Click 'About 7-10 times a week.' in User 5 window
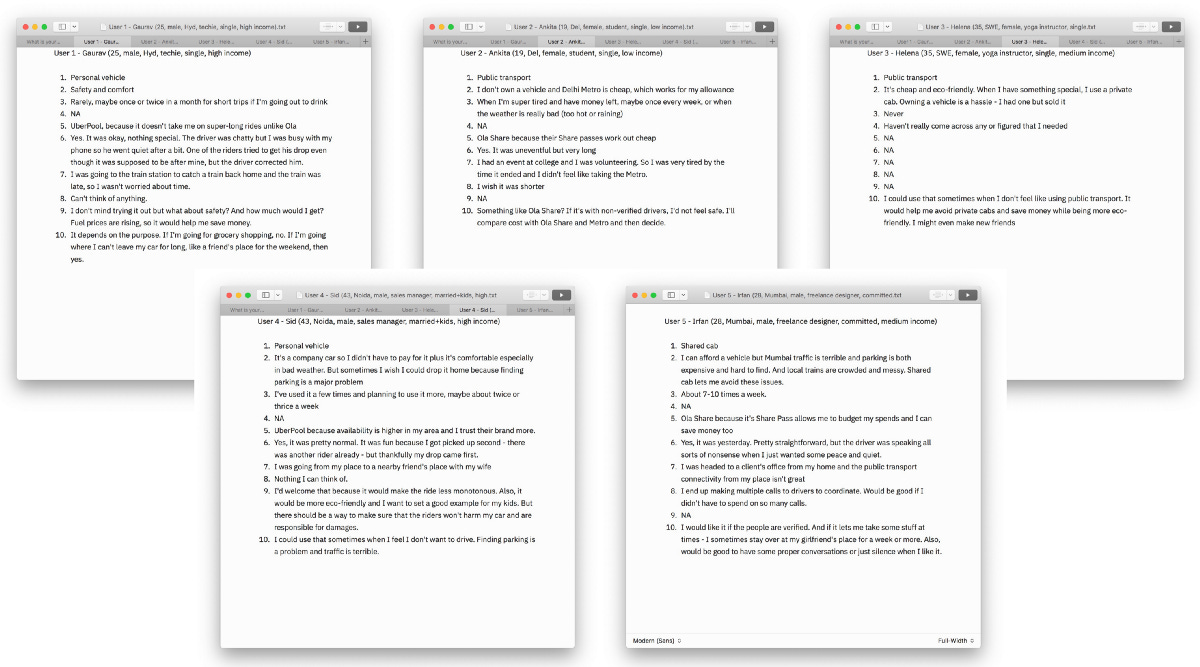The height and width of the screenshot is (667, 1200). (723, 394)
